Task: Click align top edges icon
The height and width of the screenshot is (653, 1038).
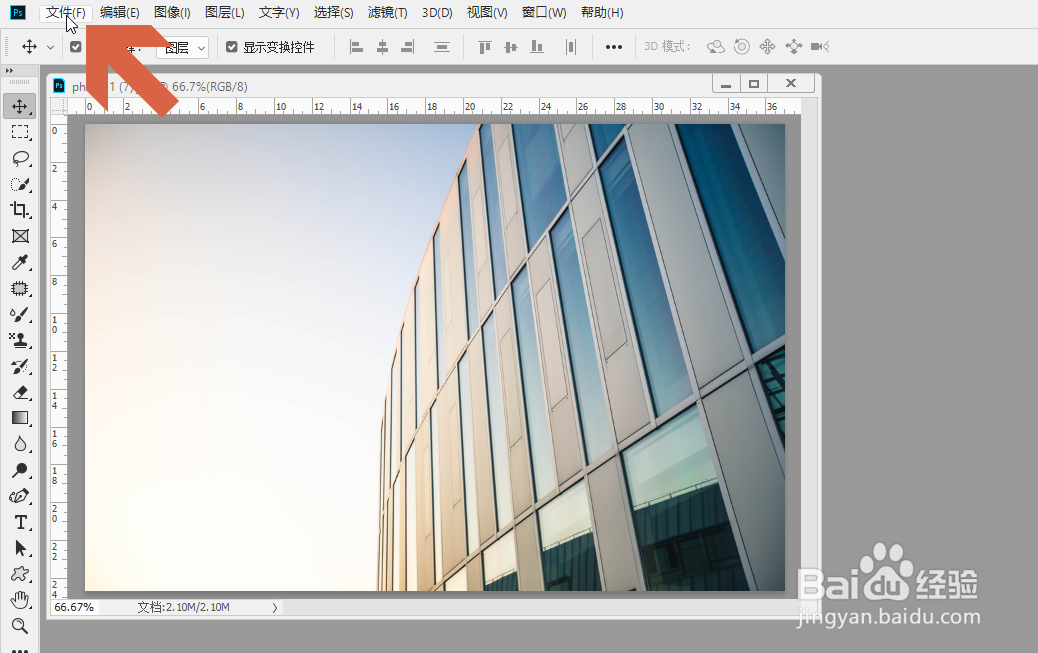Action: 485,47
